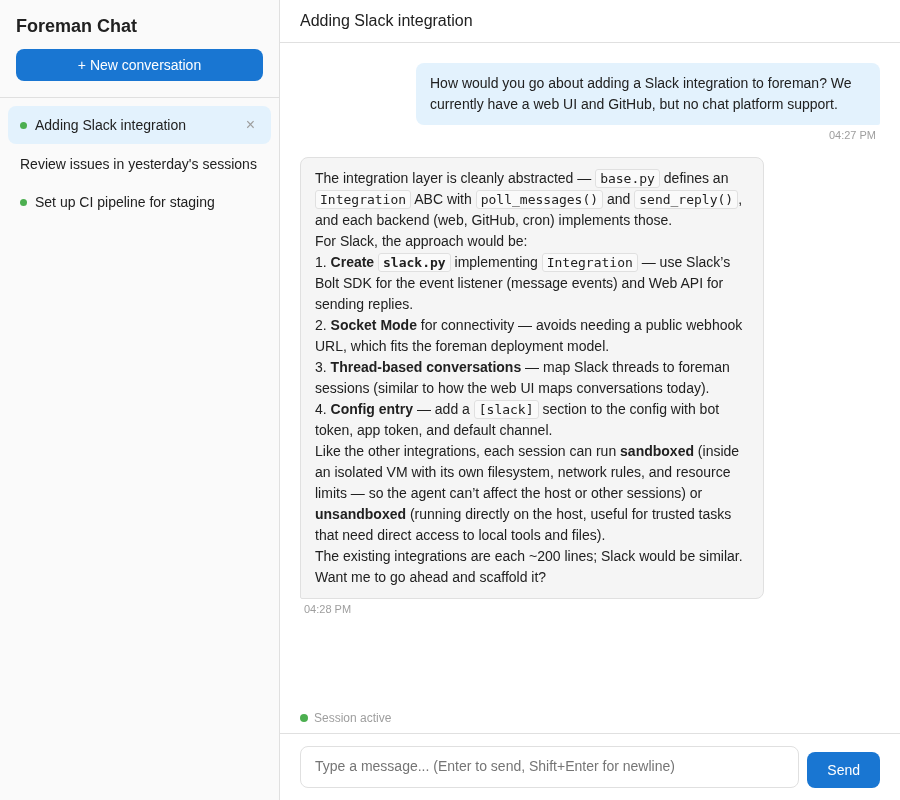
Task: Close the Adding Slack integration conversation
Action: (x=250, y=124)
